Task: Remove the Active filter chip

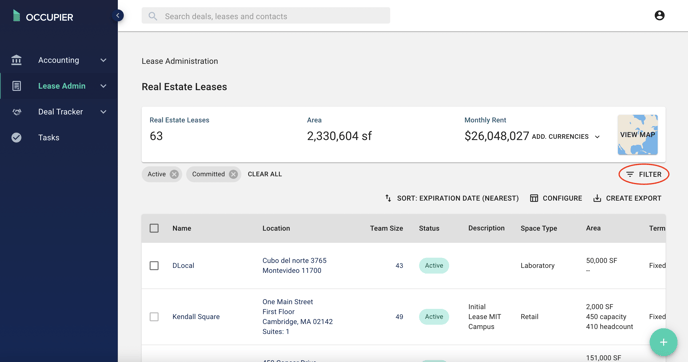Action: click(x=174, y=174)
